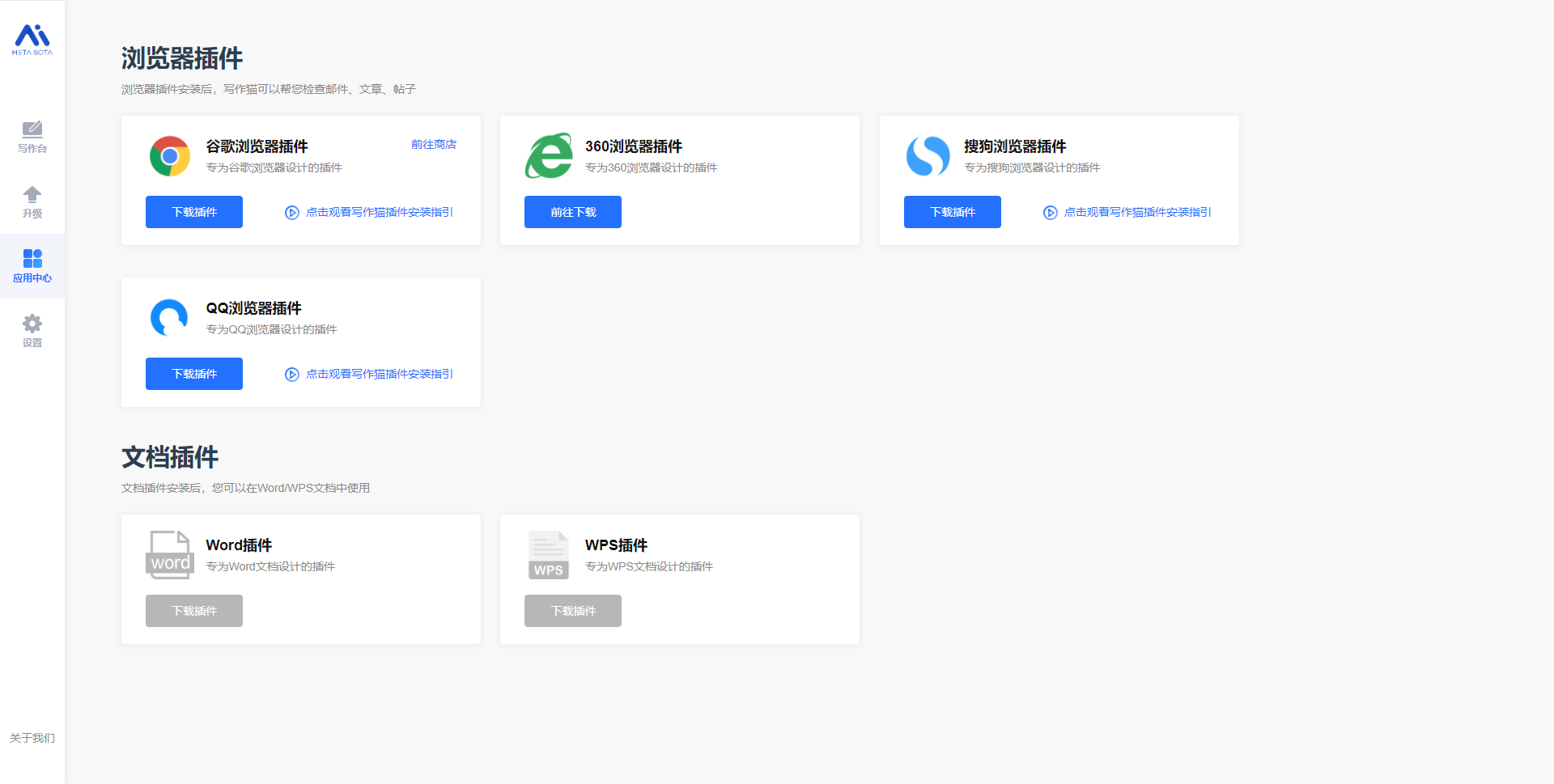This screenshot has height=784, width=1554.
Task: Download the 谷歌浏览器 plugin
Action: 194,212
